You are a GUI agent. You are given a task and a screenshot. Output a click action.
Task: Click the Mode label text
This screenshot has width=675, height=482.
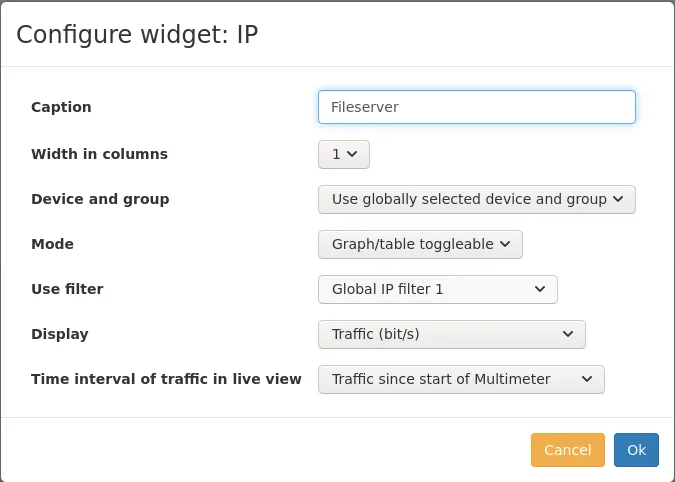click(x=52, y=244)
